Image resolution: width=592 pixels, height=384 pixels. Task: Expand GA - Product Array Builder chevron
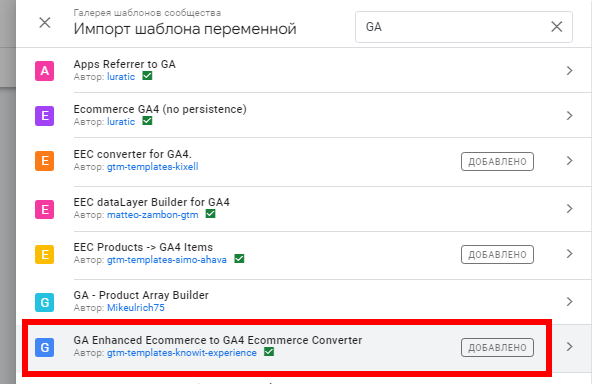click(569, 301)
